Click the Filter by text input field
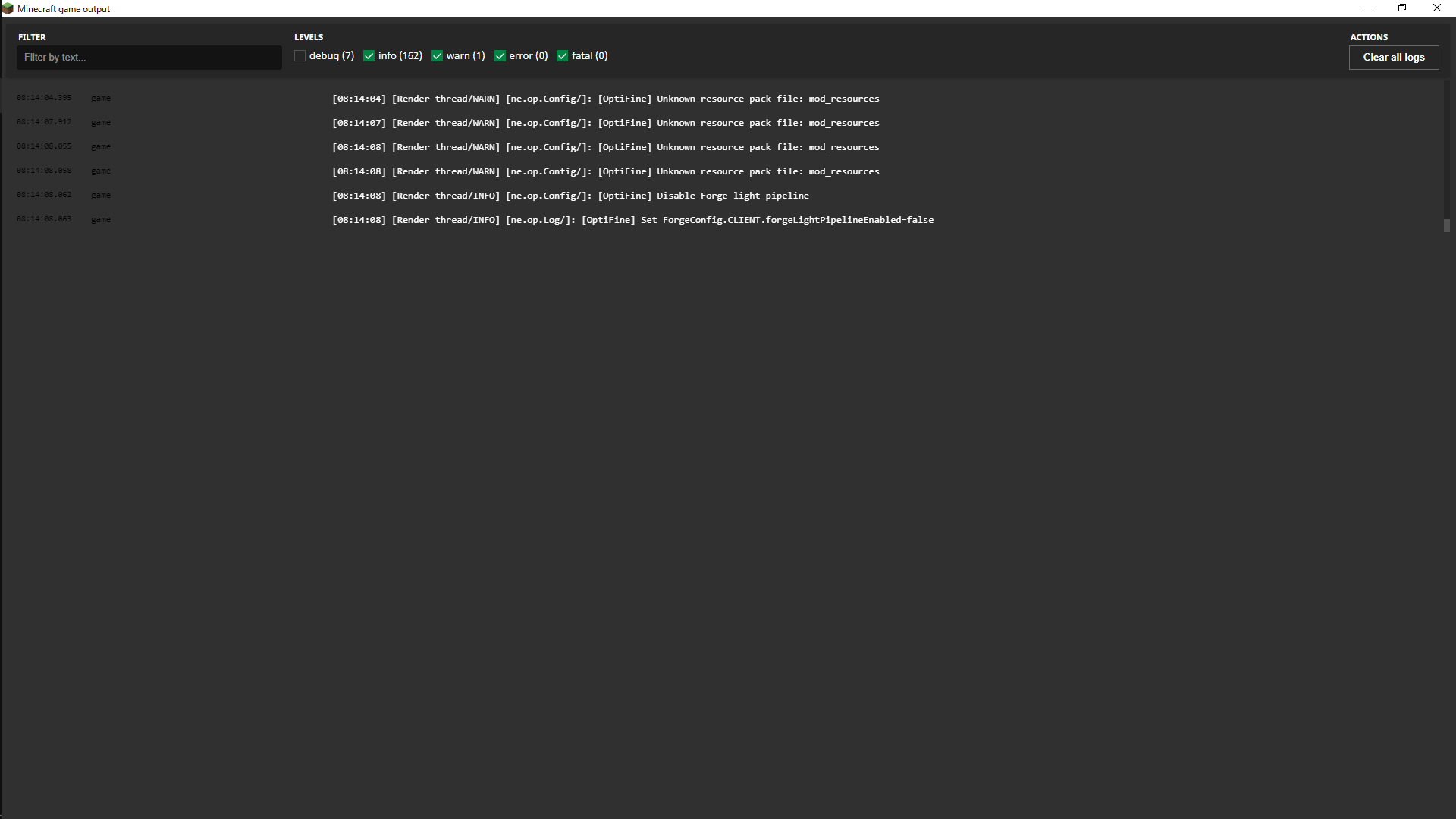 [149, 58]
